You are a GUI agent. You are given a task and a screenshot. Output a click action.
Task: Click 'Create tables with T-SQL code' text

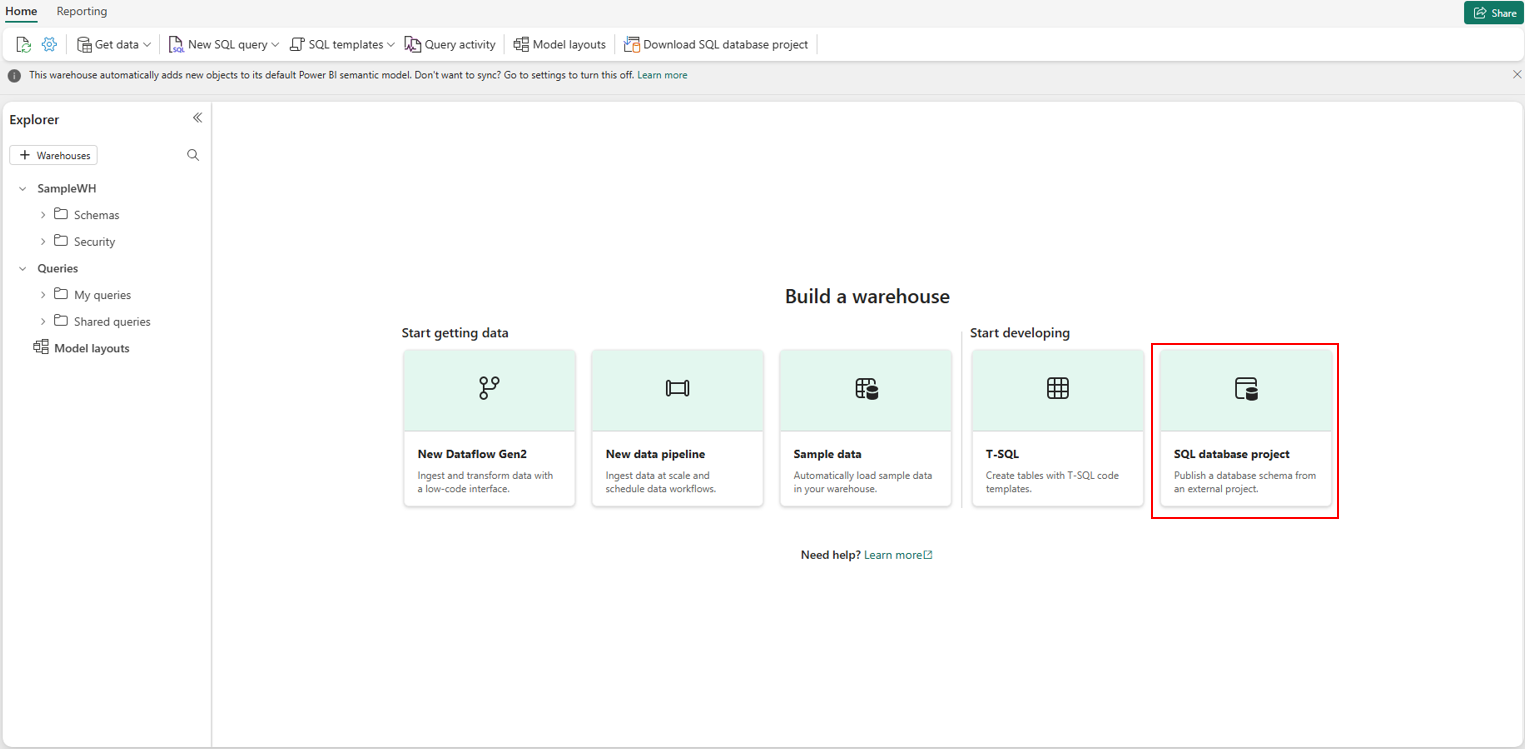[x=1052, y=482]
